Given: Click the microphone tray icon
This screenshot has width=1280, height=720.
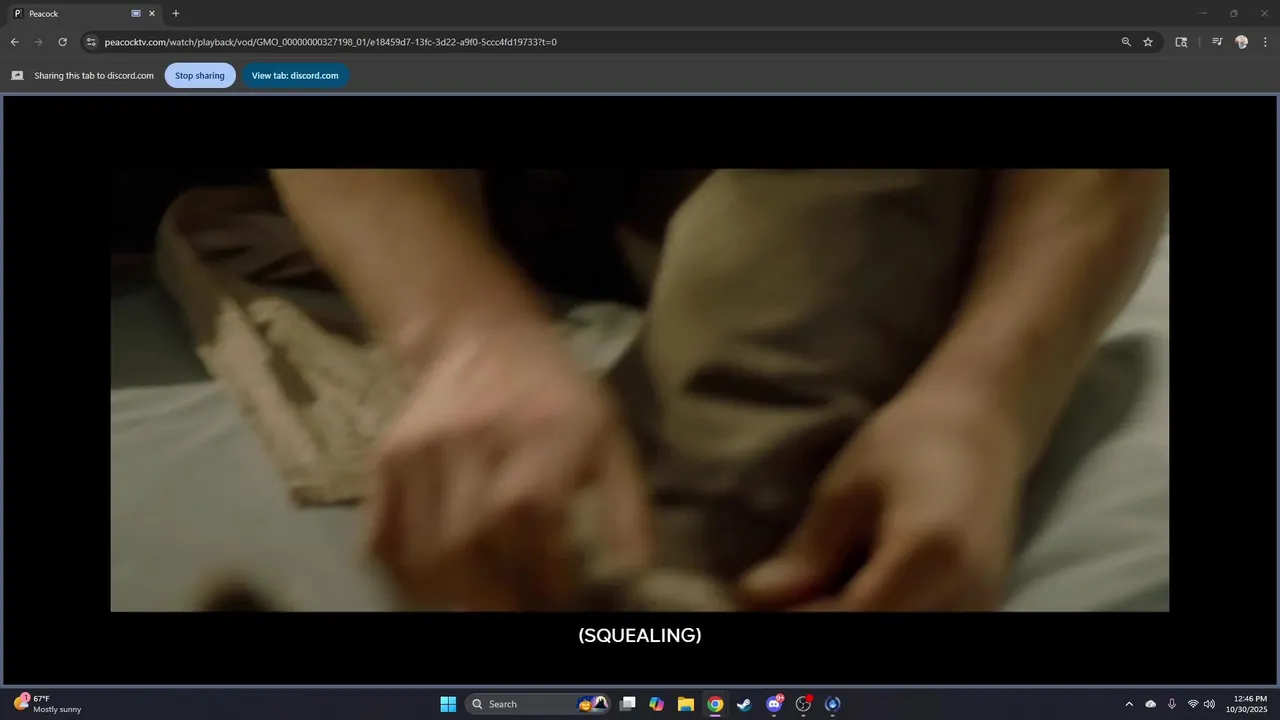Looking at the screenshot, I should (1172, 704).
